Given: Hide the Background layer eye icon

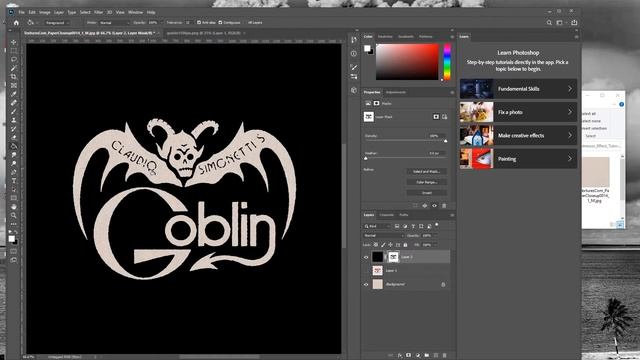Looking at the screenshot, I should 366,284.
